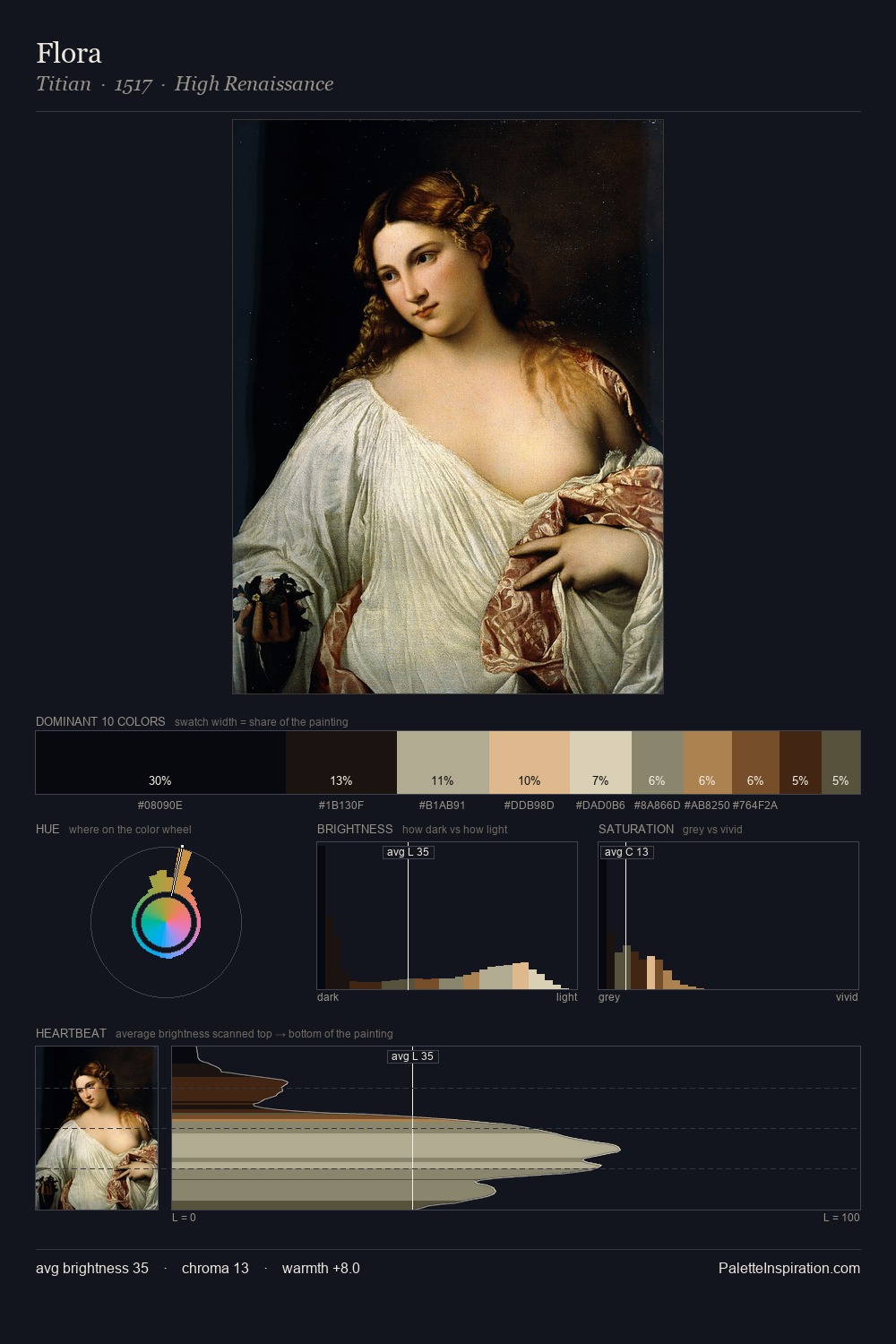896x1344 pixels.
Task: Choose the 10% peach #DDB98D swatch
Action: pos(530,762)
